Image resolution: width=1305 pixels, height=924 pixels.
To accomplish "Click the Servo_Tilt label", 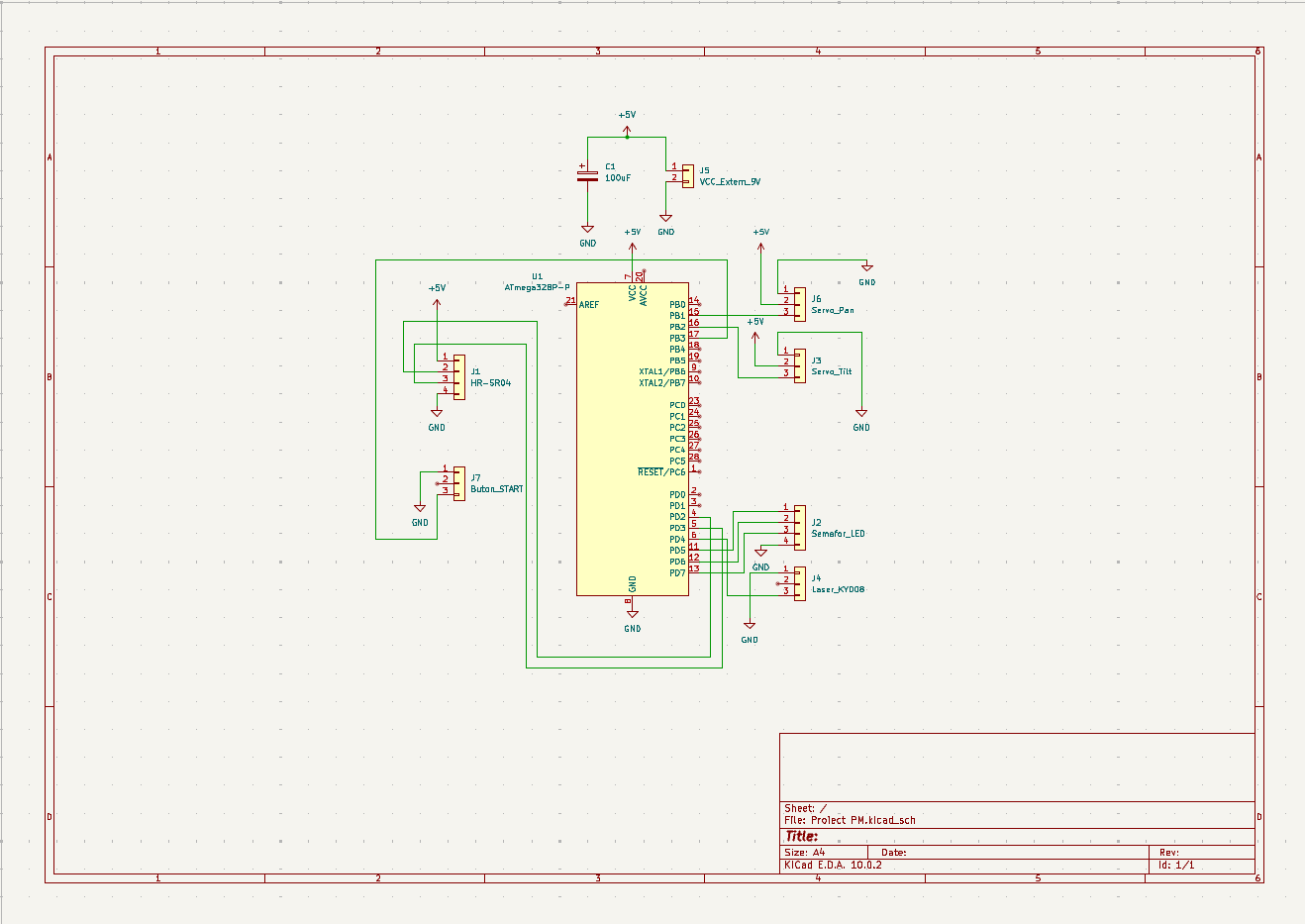I will (x=832, y=371).
